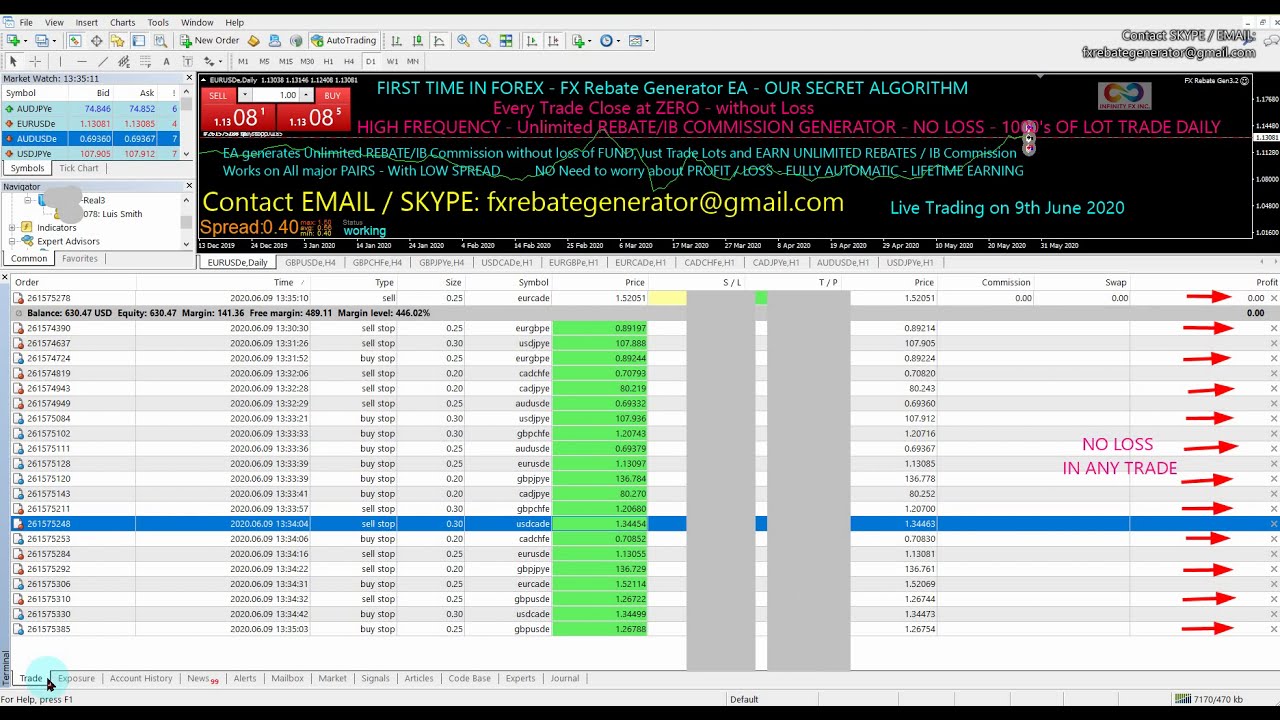This screenshot has height=720, width=1280.
Task: Select EURUSDe row in Market Watch
Action: click(x=90, y=123)
